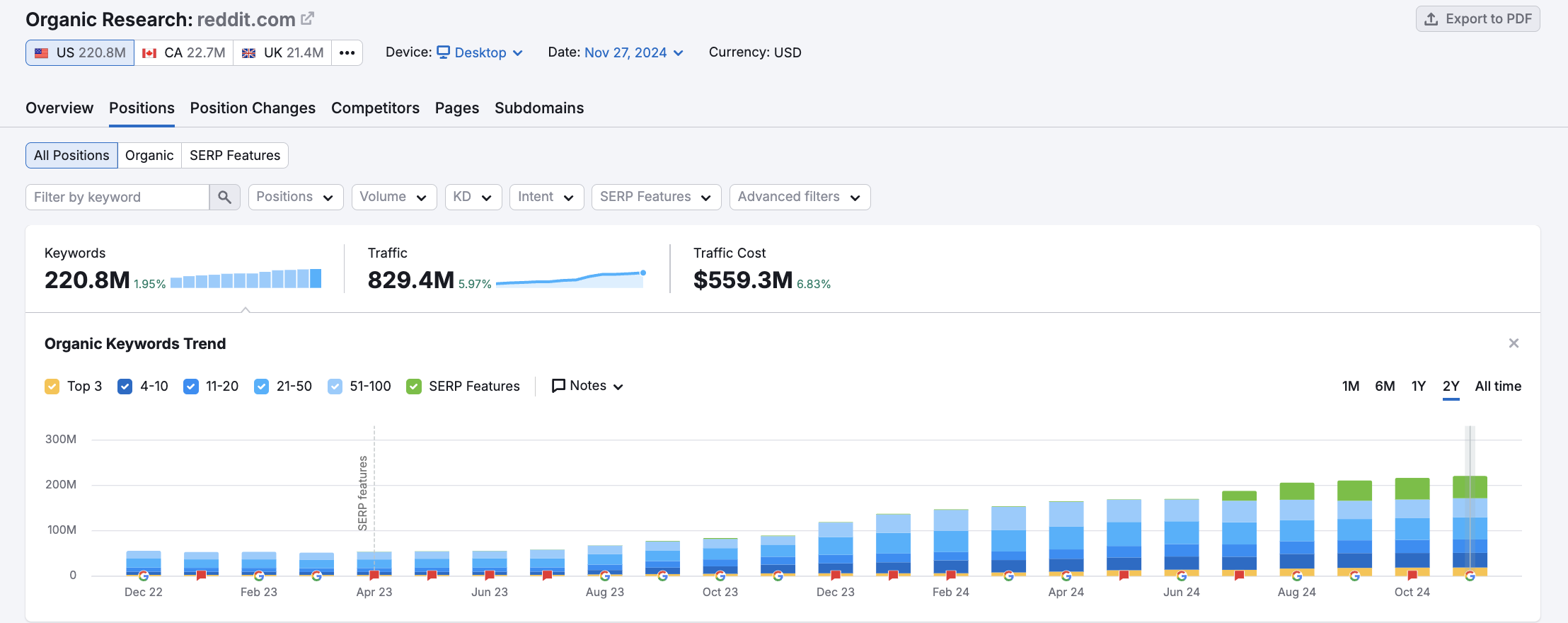Click the red note flag above Dec 23
Screen dimensions: 1568x623
(836, 575)
